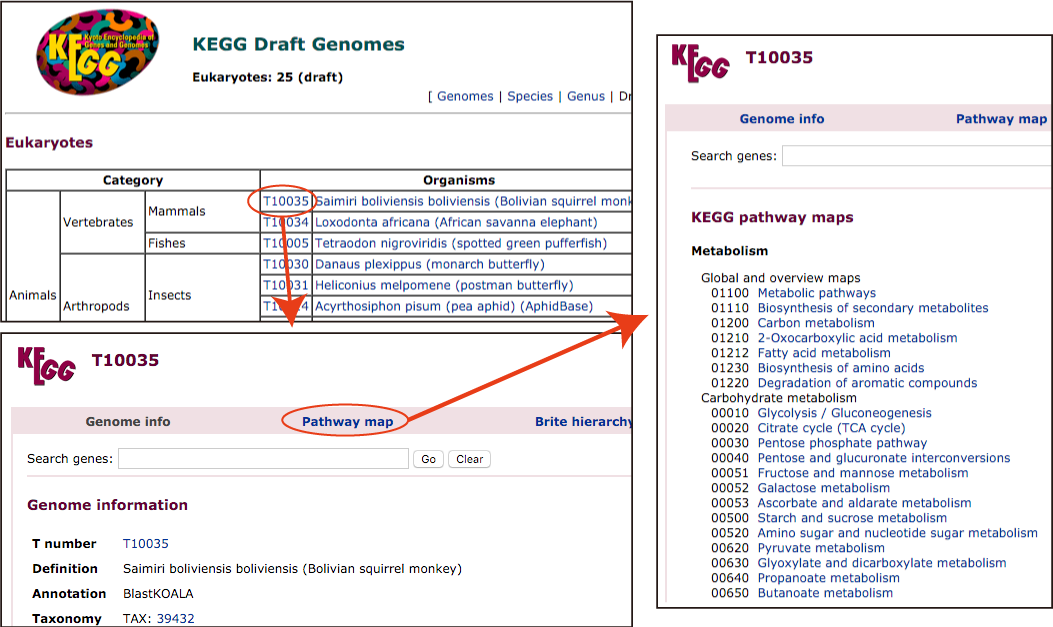Click the Go button next to search
Viewport: 1053px width, 627px height.
428,459
